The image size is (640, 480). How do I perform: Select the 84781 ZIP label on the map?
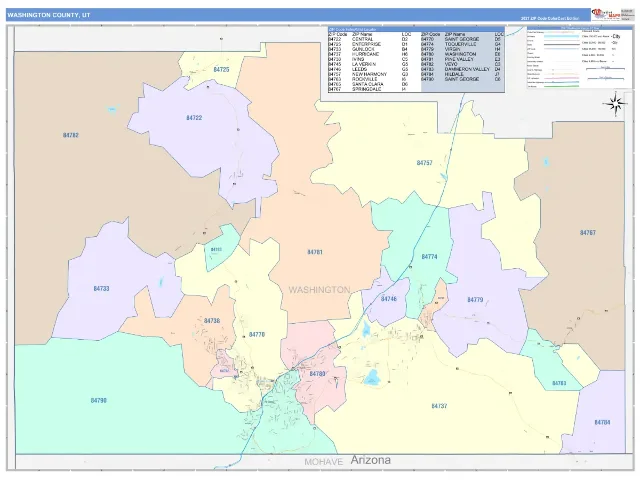315,252
